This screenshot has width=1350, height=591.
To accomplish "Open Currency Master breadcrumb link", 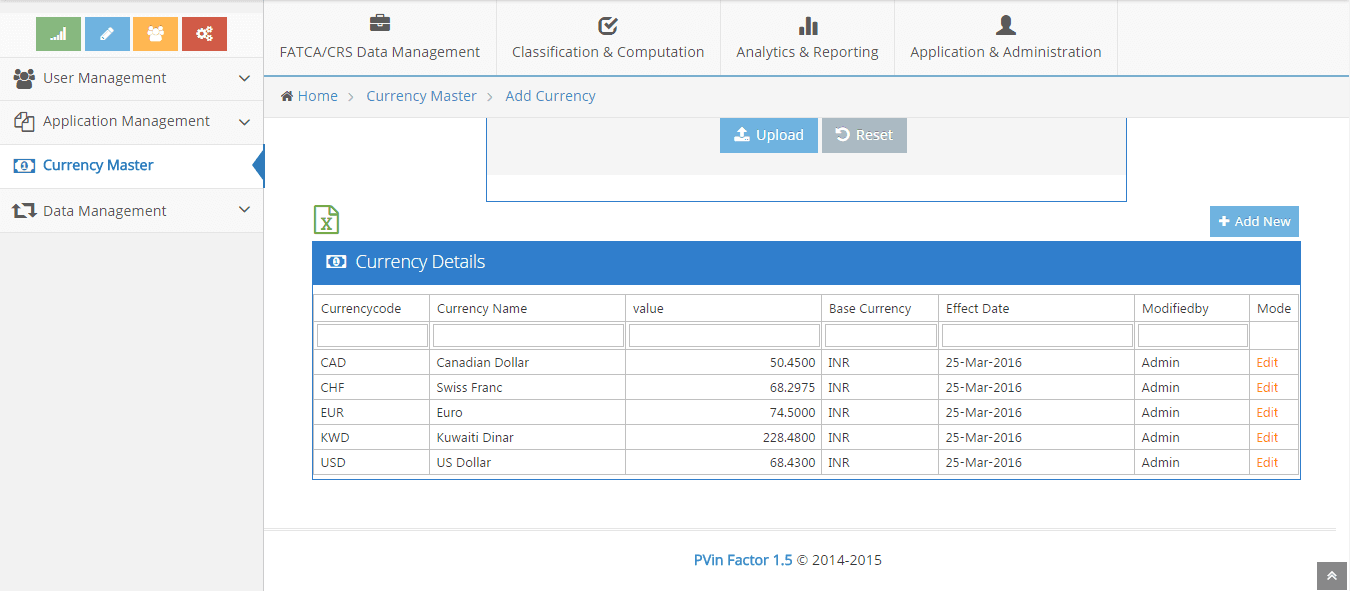I will point(421,96).
